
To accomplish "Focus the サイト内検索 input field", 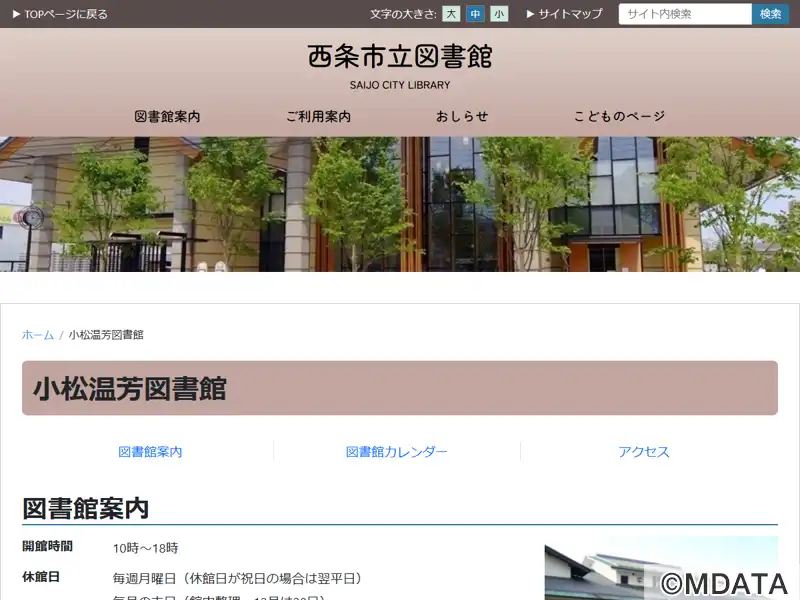I will (x=685, y=14).
